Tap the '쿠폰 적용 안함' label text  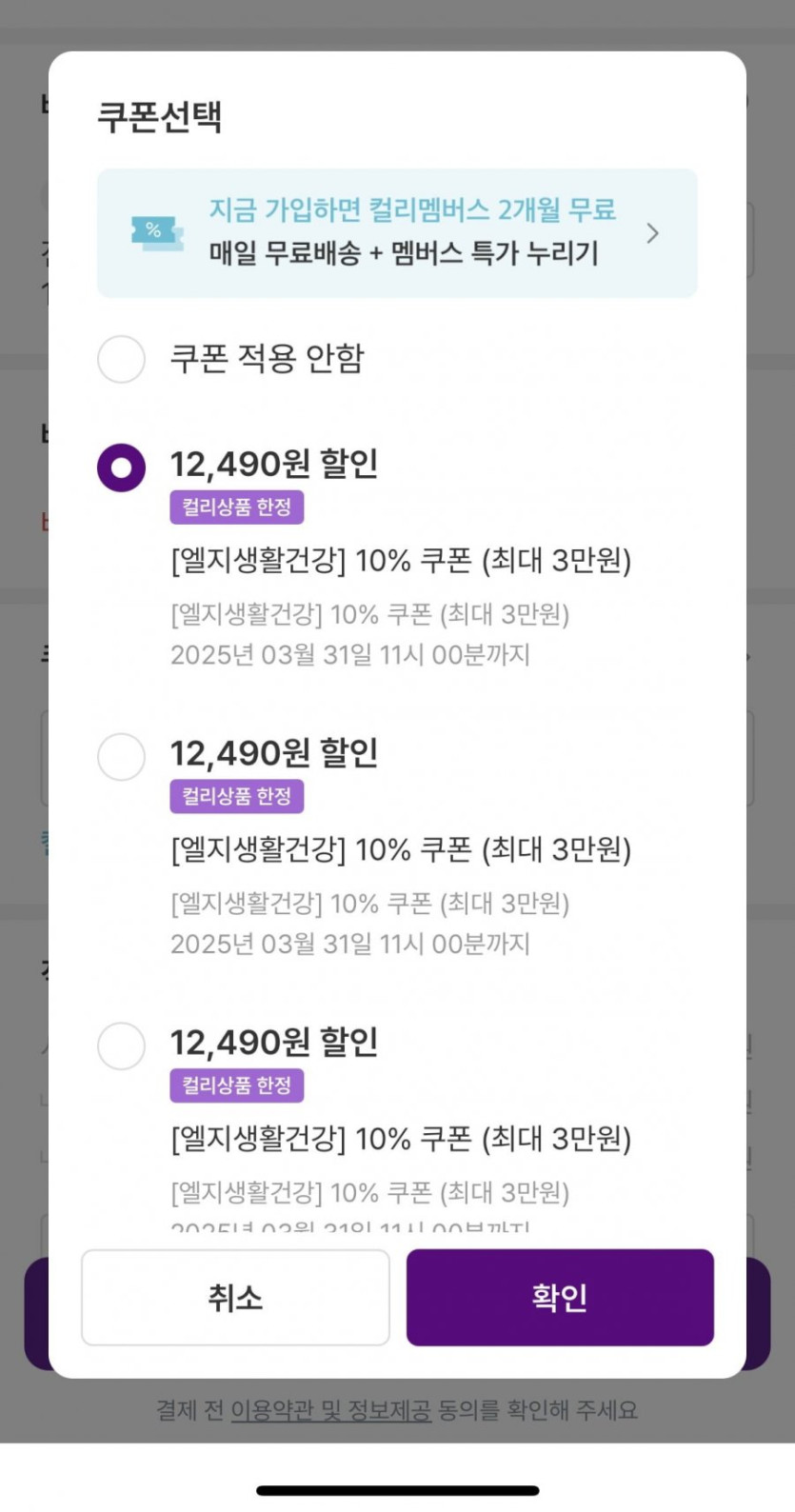click(x=267, y=359)
